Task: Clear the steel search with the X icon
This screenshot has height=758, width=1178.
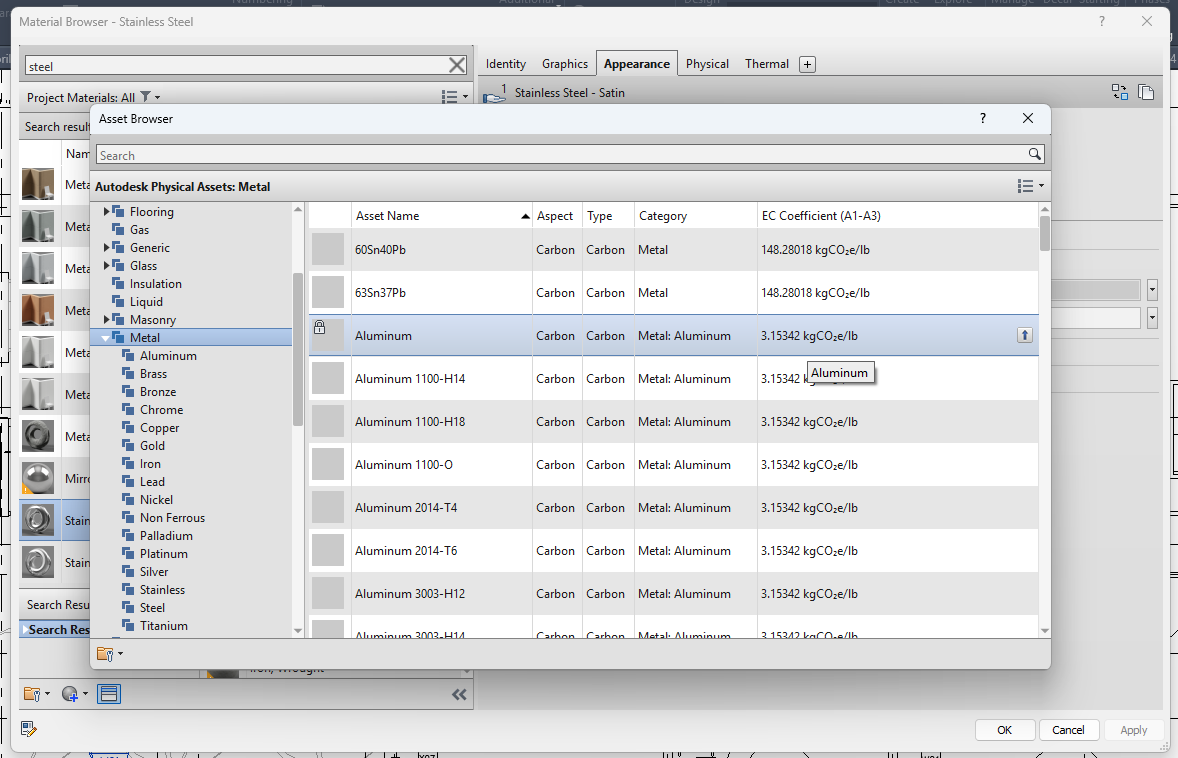Action: coord(457,64)
